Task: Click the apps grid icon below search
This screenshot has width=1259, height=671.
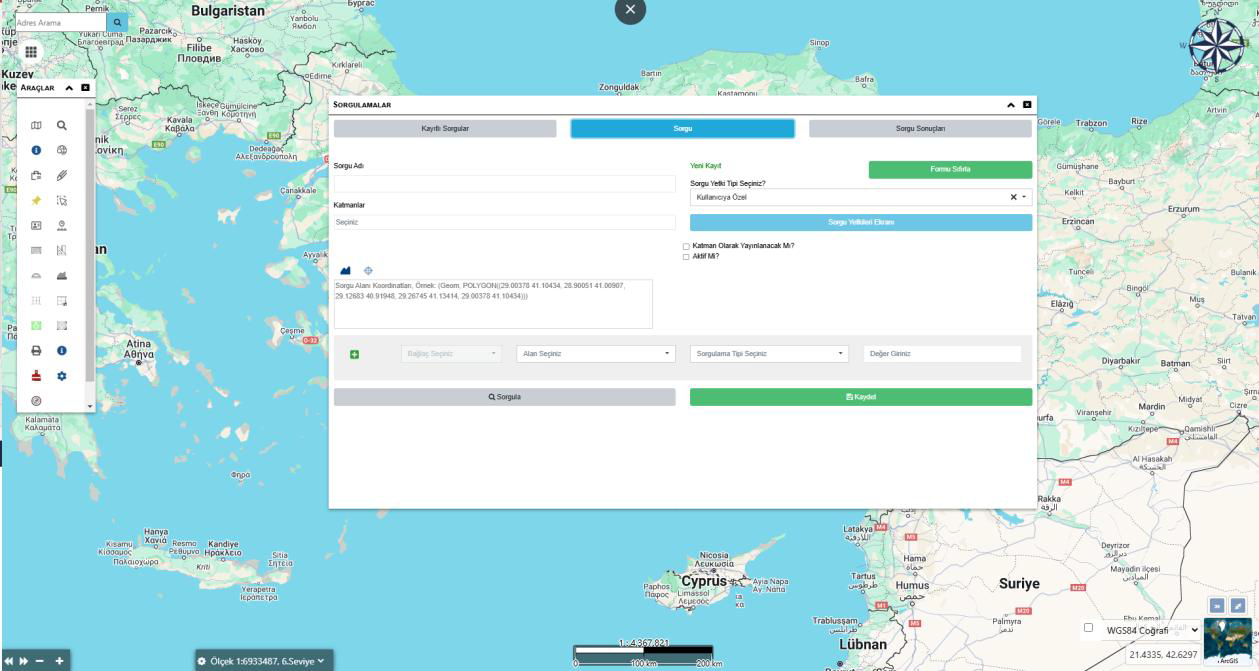Action: pos(31,52)
